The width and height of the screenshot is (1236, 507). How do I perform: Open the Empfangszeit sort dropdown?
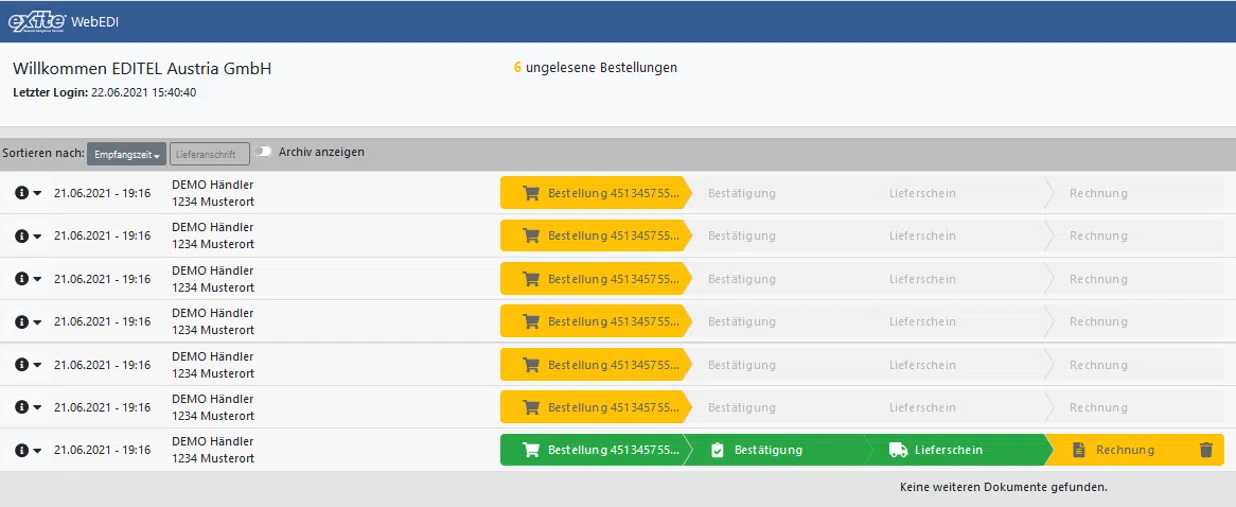coord(126,154)
